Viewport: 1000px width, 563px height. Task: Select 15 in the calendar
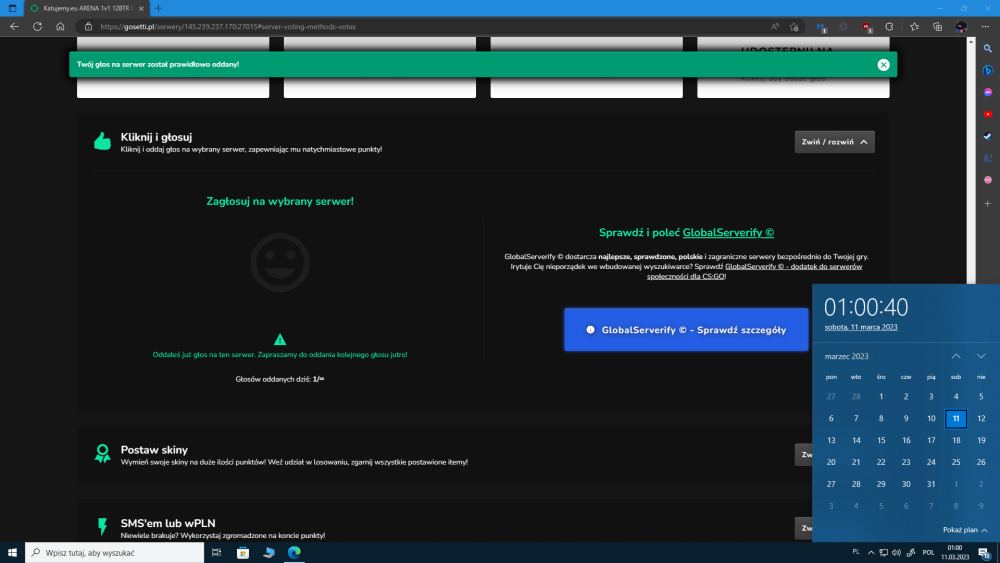[x=881, y=440]
